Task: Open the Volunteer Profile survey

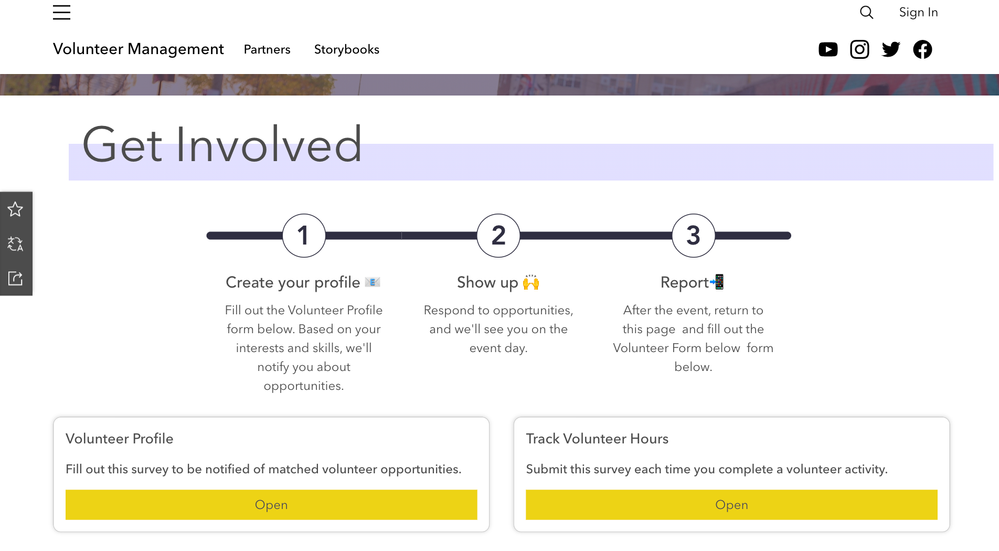Action: click(x=271, y=505)
